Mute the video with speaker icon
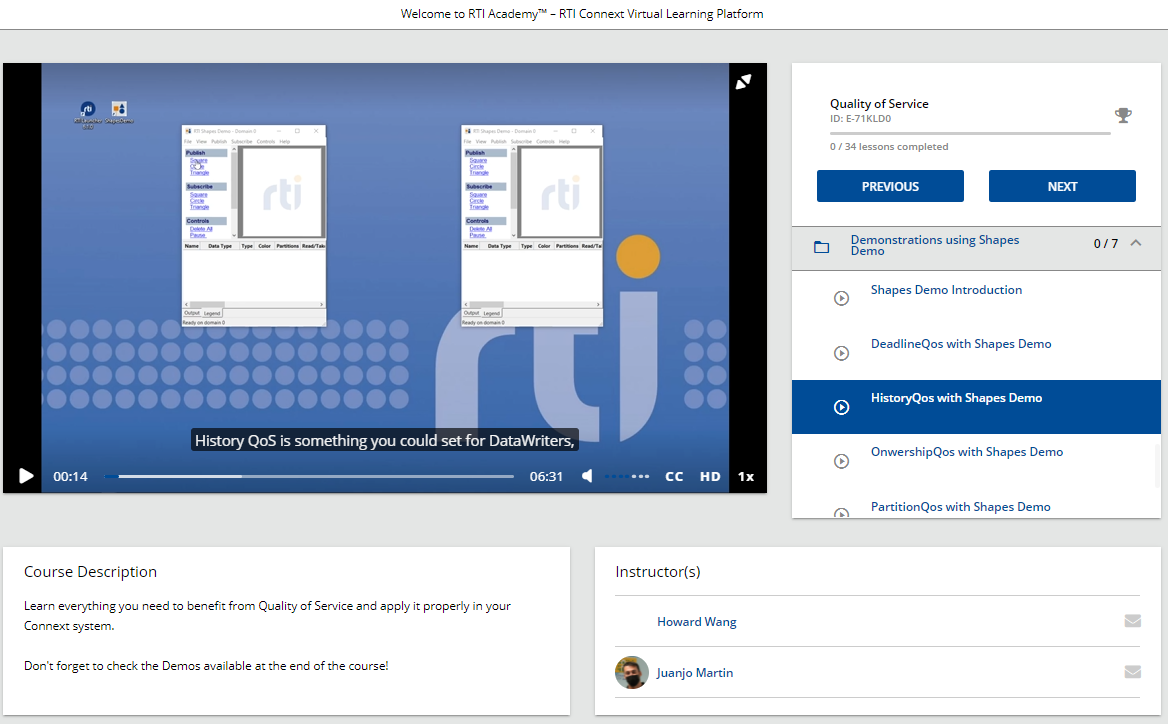The width and height of the screenshot is (1168, 724). (588, 476)
